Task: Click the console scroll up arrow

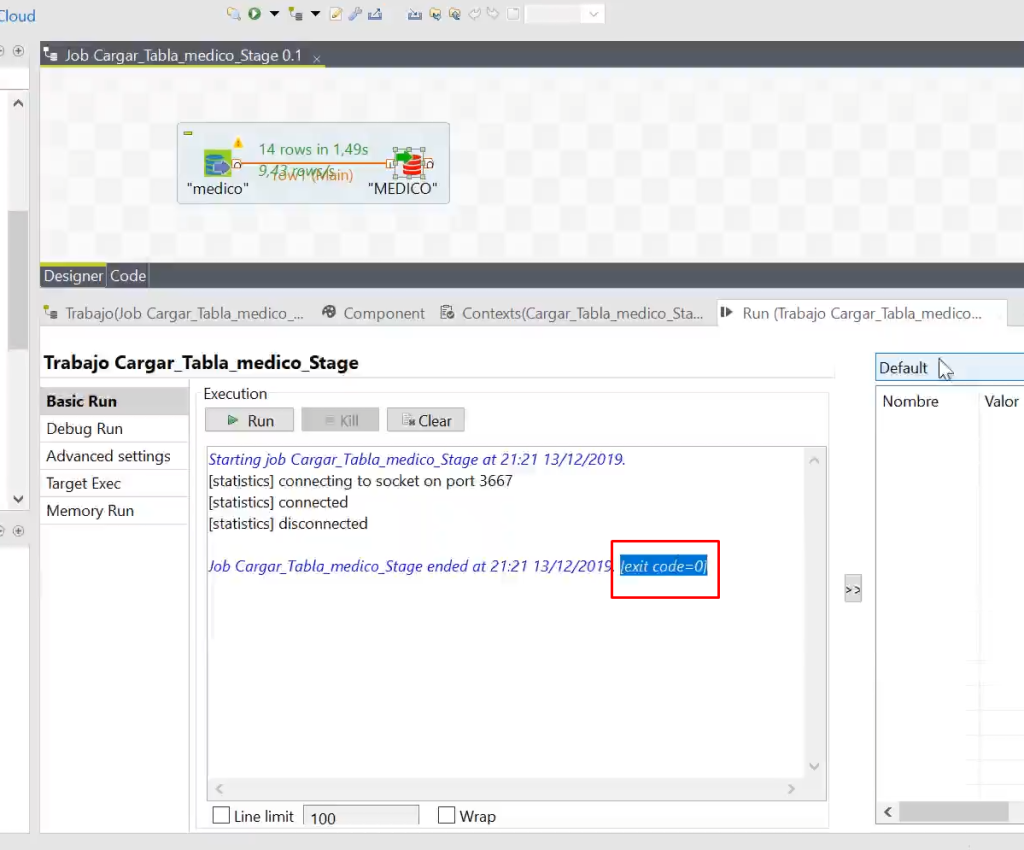Action: [814, 460]
